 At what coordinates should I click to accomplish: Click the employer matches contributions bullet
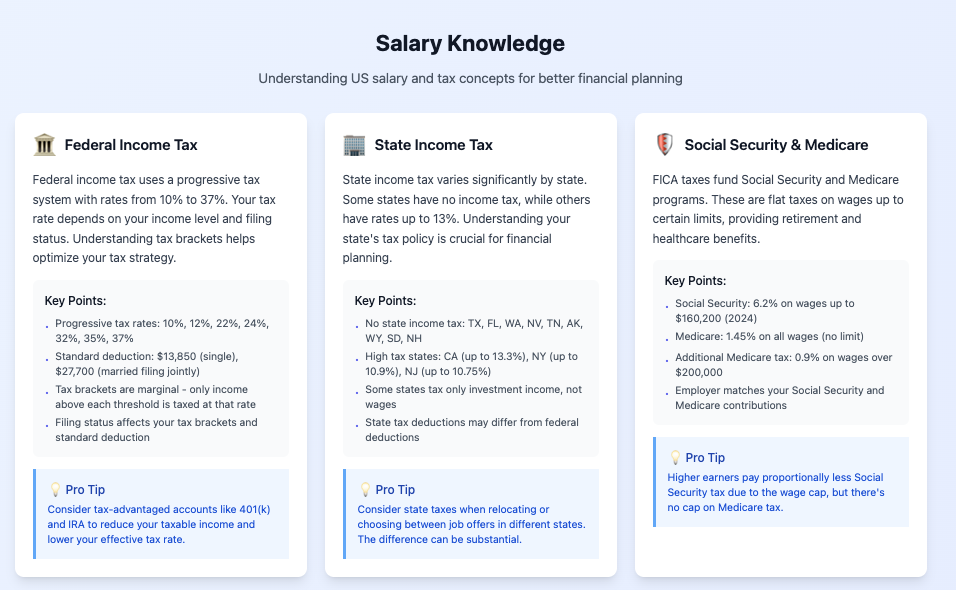780,398
